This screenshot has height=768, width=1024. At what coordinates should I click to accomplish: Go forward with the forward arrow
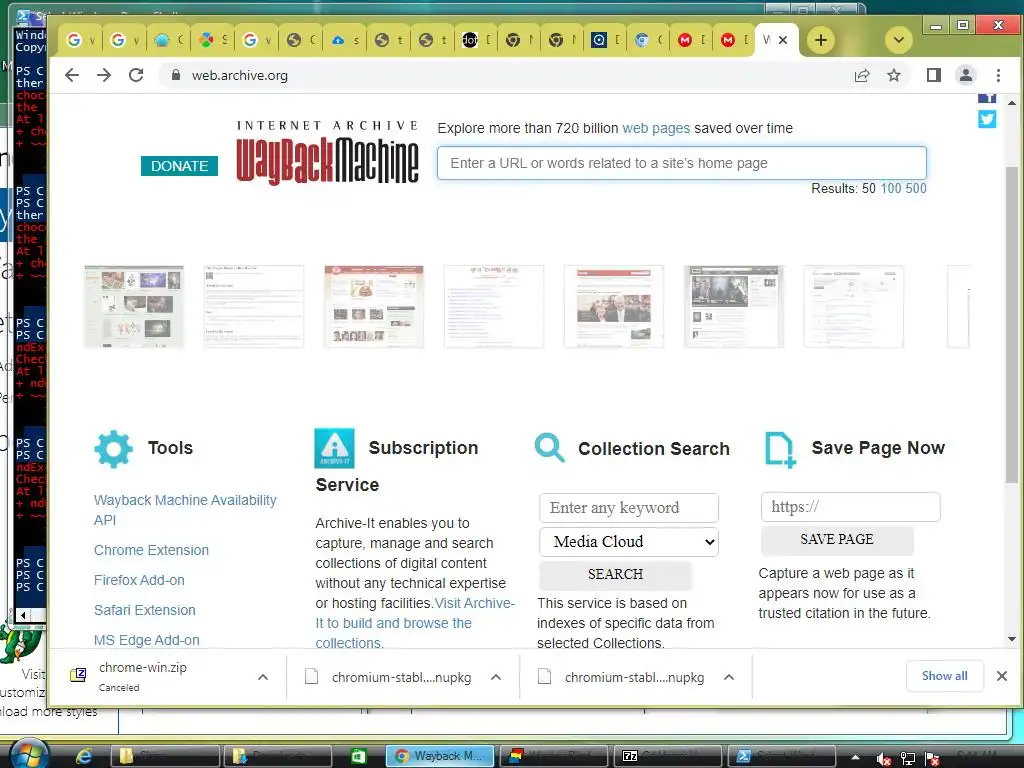104,75
